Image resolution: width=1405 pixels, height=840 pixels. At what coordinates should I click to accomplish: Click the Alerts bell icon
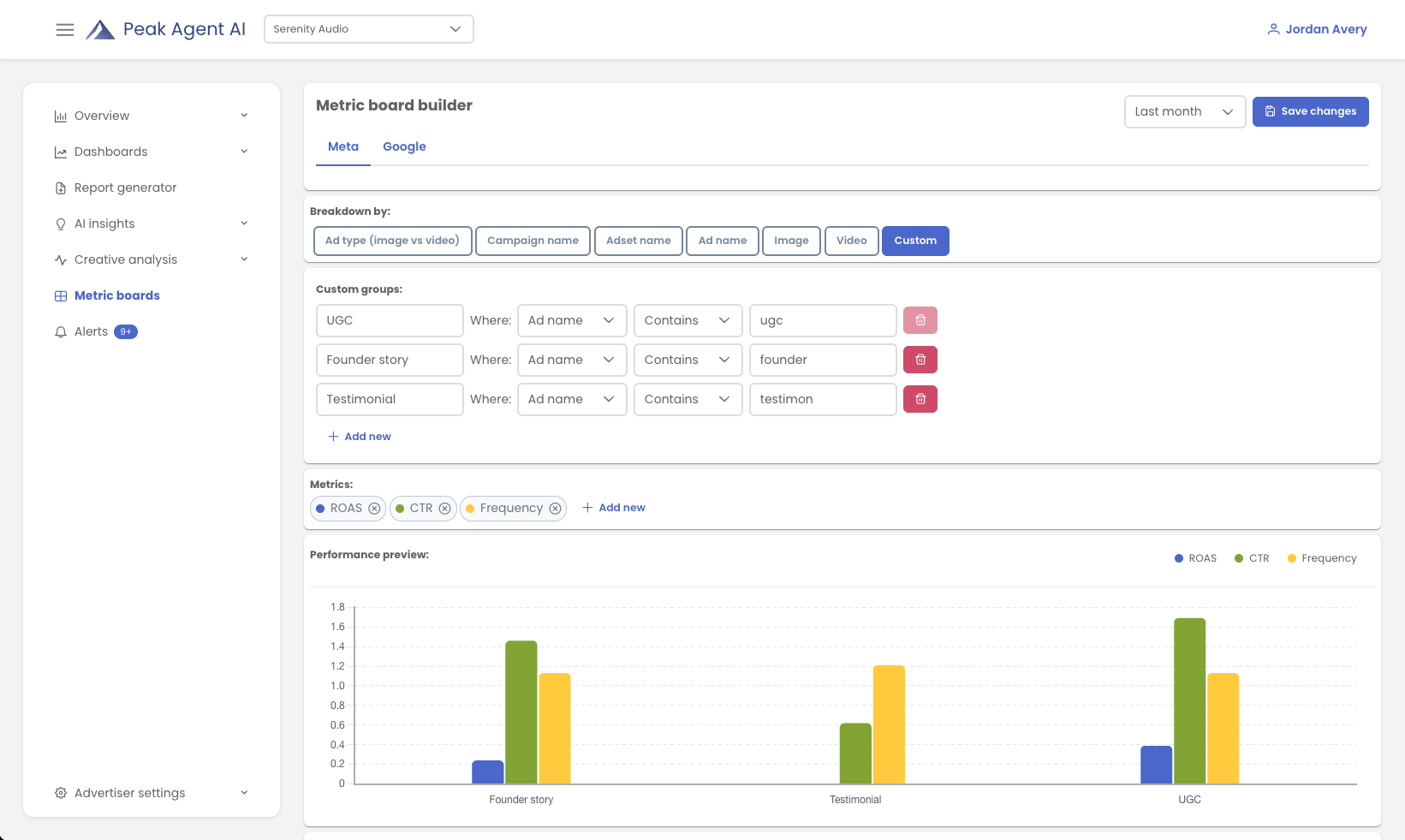click(x=60, y=331)
